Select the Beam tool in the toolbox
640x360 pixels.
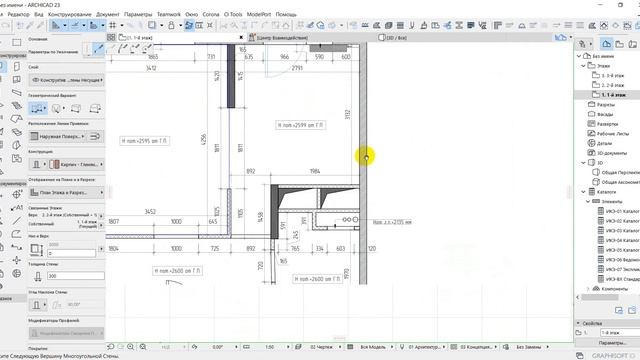(x=17, y=93)
